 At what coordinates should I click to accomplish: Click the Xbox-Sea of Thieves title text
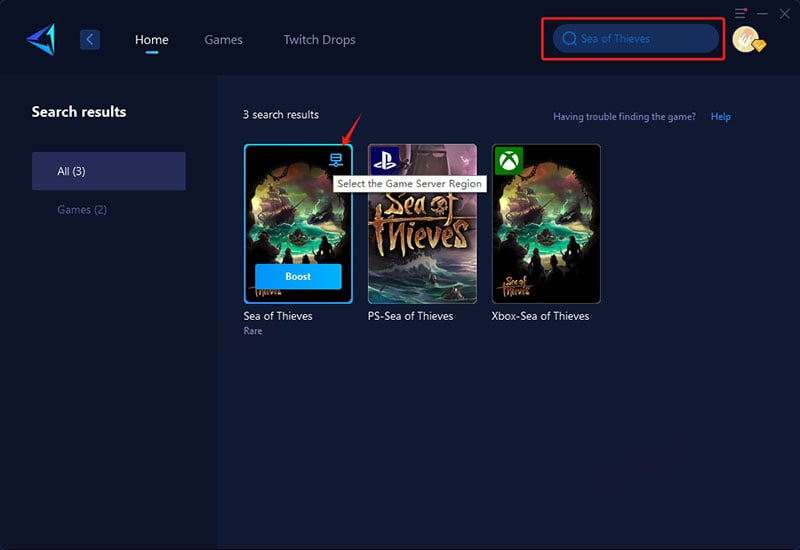pos(540,316)
